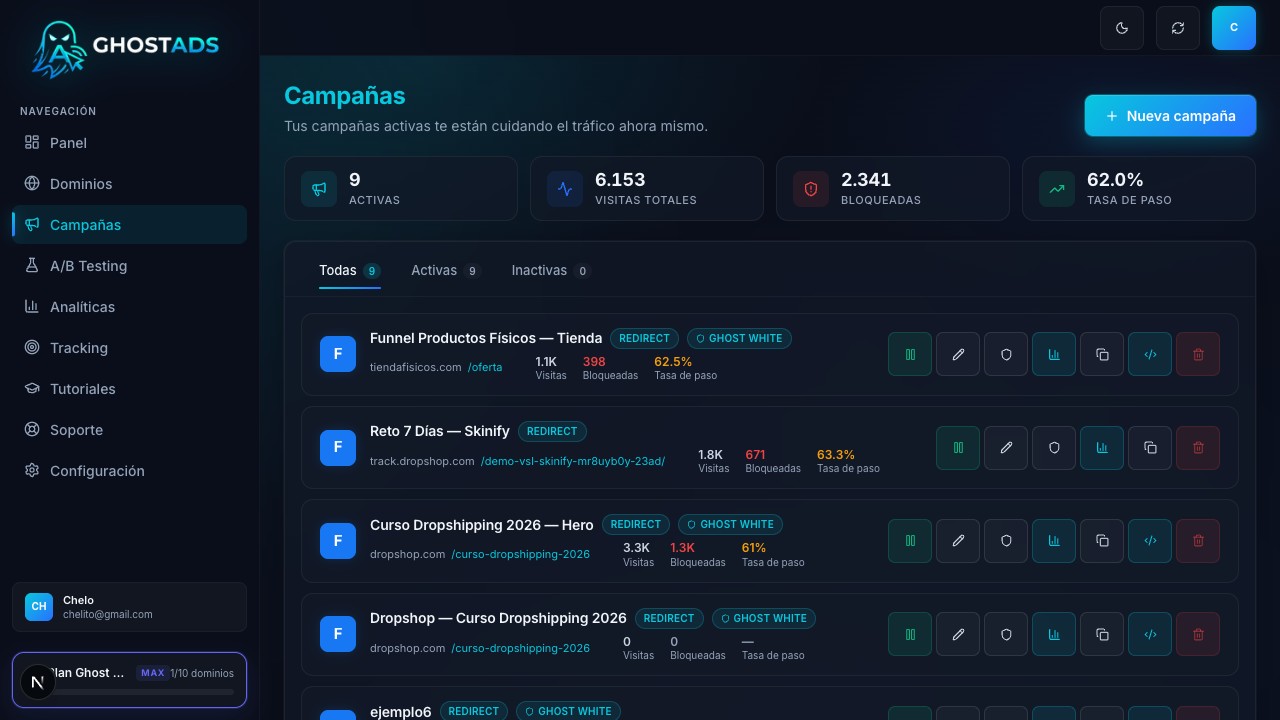Duplicate the Funnel Productos Físicos campaign
The image size is (1280, 720).
(1102, 354)
